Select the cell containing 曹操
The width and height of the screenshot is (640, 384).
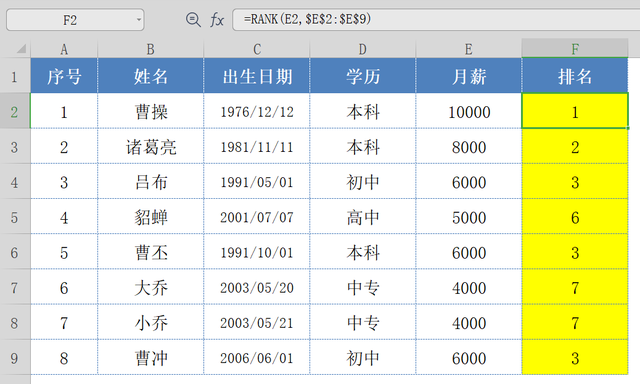(x=151, y=111)
